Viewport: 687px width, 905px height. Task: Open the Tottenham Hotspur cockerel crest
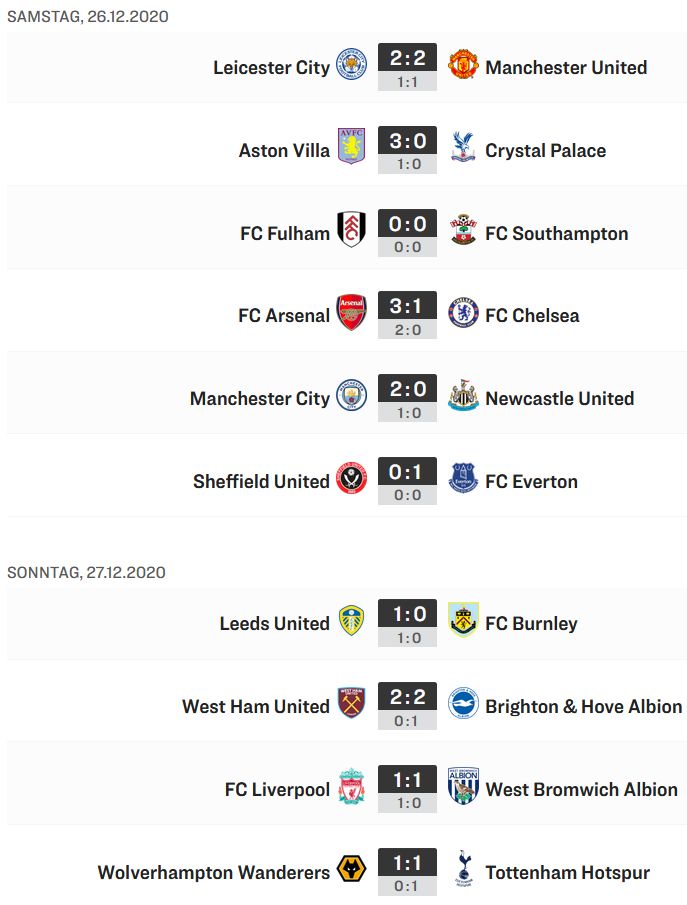[x=463, y=868]
